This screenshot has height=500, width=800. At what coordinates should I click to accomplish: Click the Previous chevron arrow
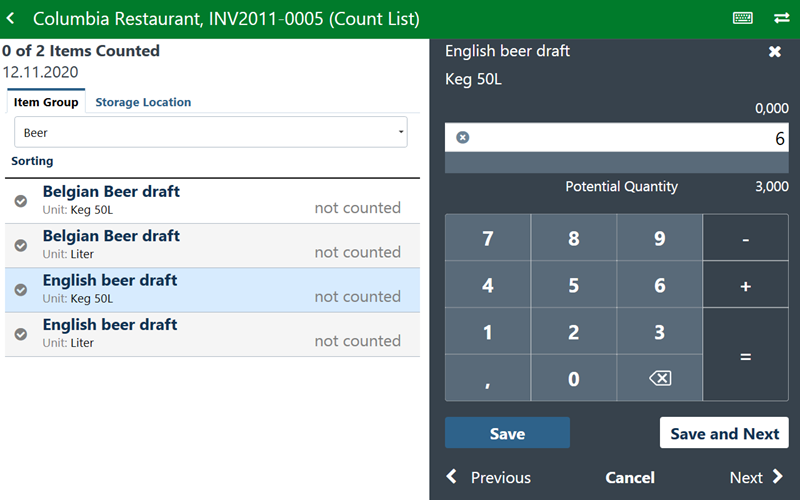tap(452, 477)
